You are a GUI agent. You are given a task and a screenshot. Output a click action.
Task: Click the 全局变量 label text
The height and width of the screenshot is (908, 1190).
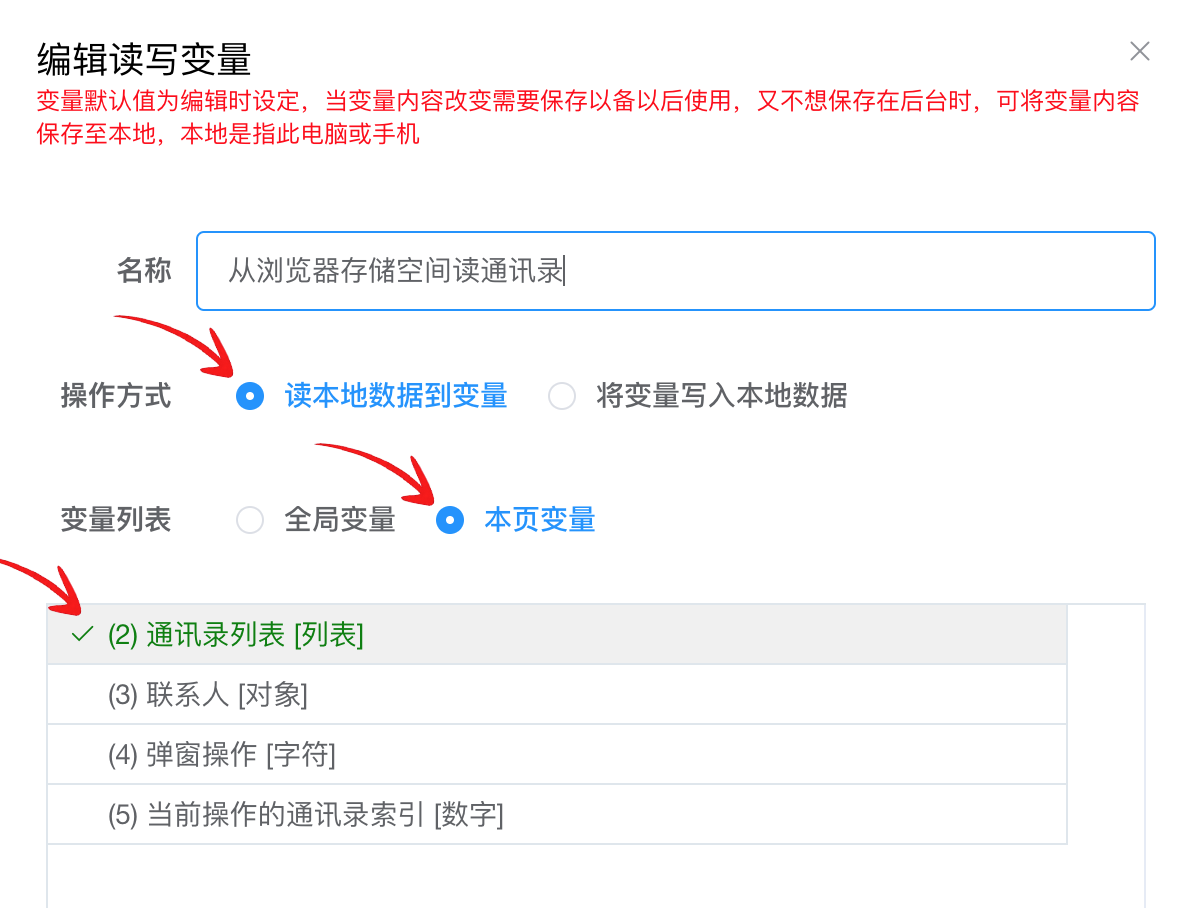click(340, 520)
